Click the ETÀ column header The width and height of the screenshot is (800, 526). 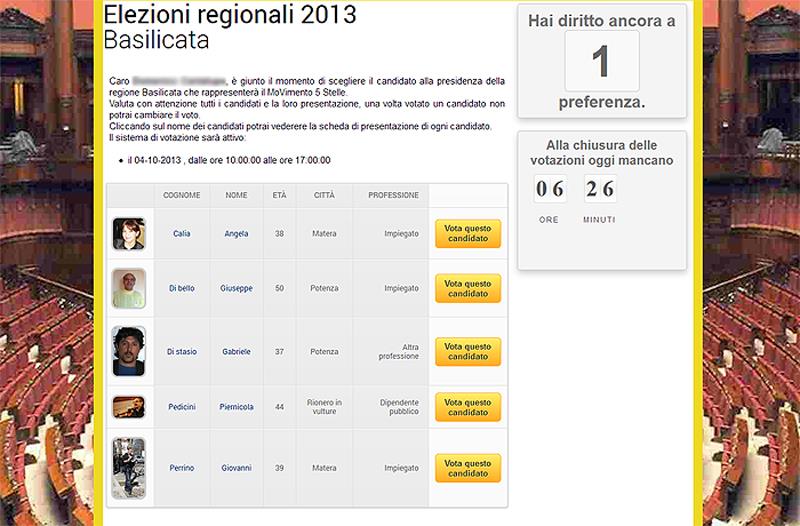[x=279, y=195]
